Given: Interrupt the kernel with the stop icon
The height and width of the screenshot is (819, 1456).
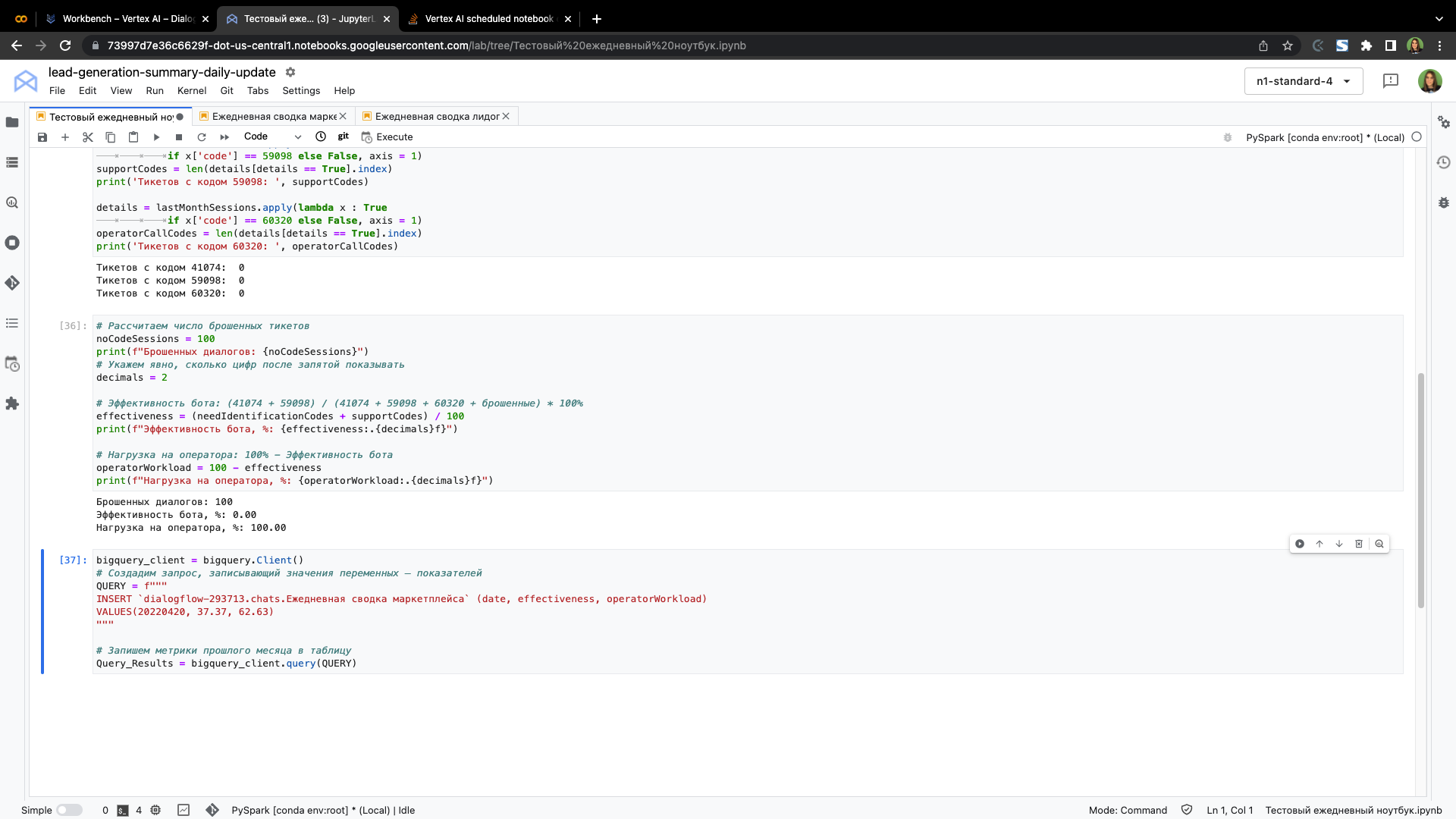Looking at the screenshot, I should pyautogui.click(x=179, y=137).
